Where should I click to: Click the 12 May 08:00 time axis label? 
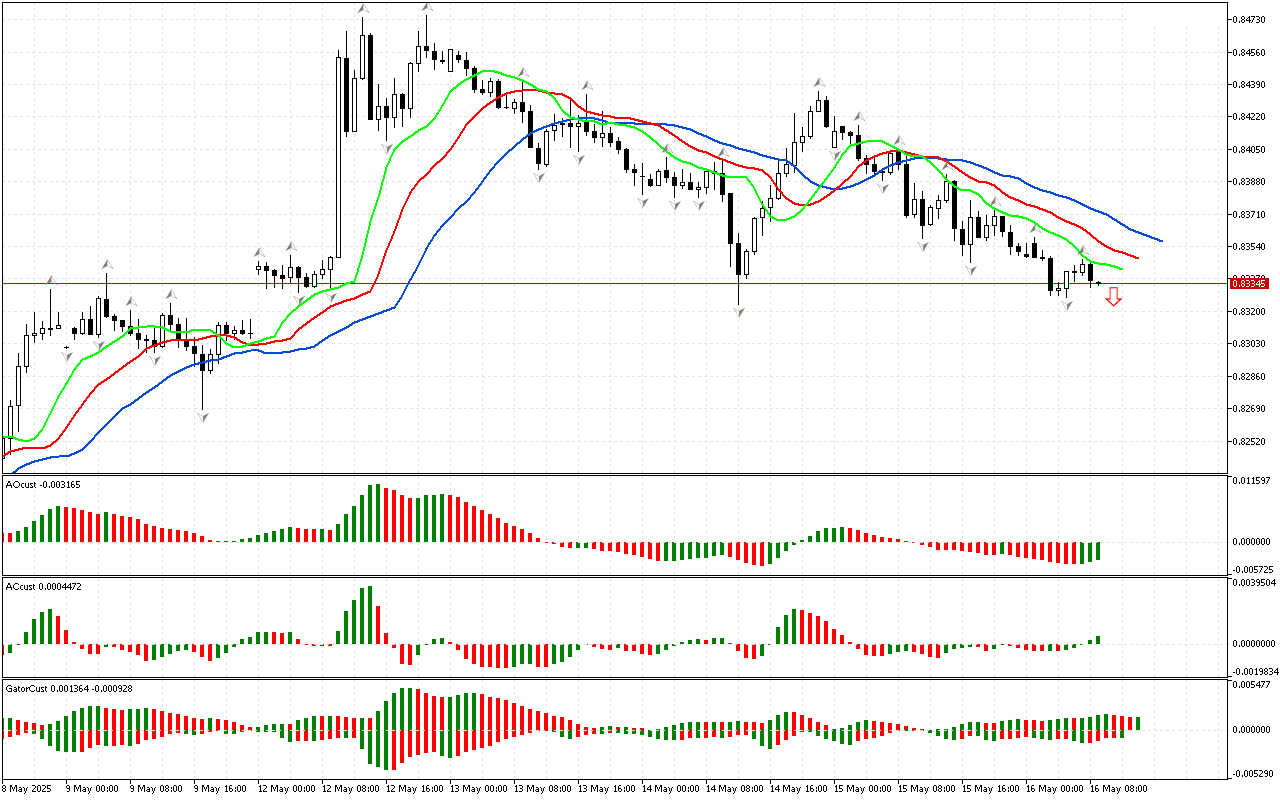(x=349, y=788)
